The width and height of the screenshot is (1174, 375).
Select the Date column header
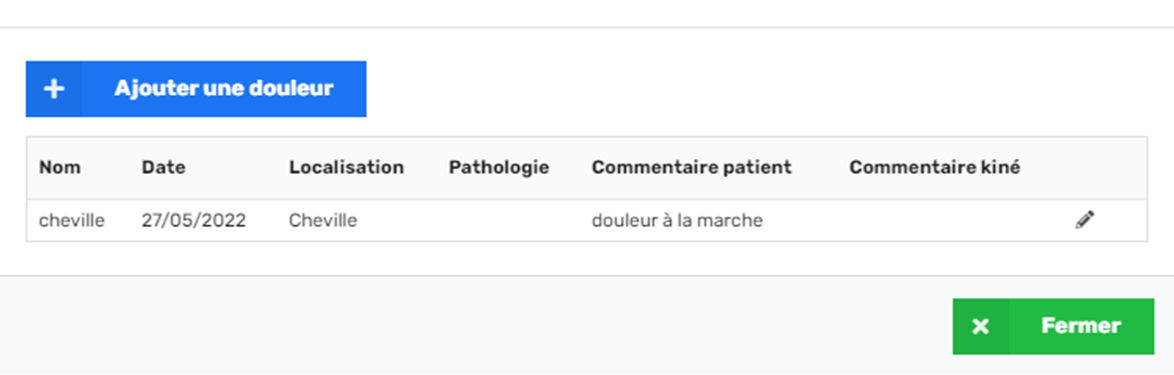pyautogui.click(x=163, y=168)
